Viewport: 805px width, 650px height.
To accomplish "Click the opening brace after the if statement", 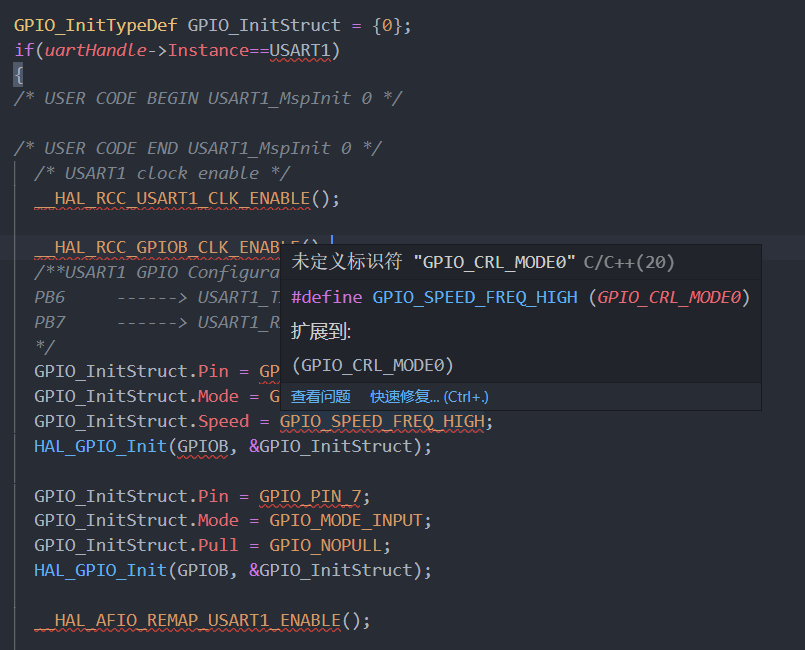I will pos(18,75).
